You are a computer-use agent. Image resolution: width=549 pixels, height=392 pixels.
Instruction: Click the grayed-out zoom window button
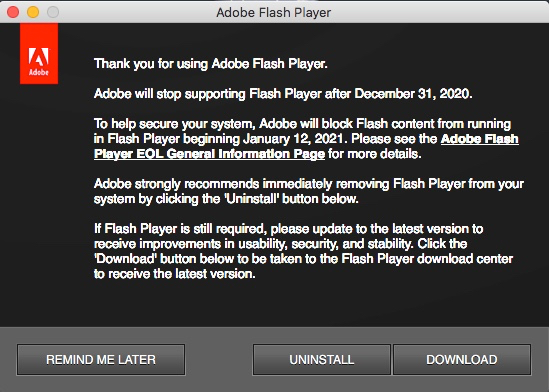pyautogui.click(x=53, y=12)
